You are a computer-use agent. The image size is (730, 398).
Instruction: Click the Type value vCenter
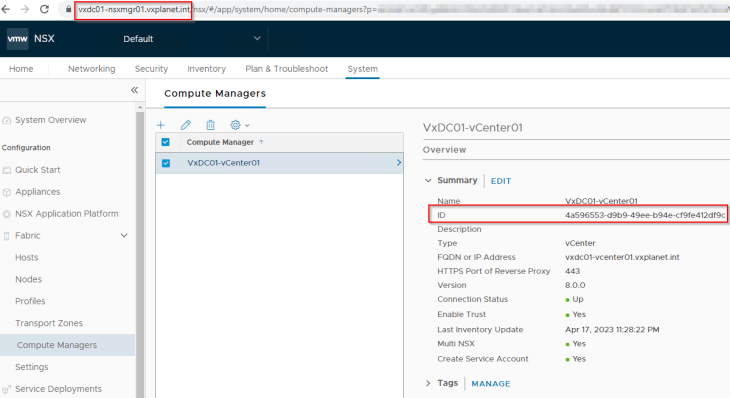[580, 243]
